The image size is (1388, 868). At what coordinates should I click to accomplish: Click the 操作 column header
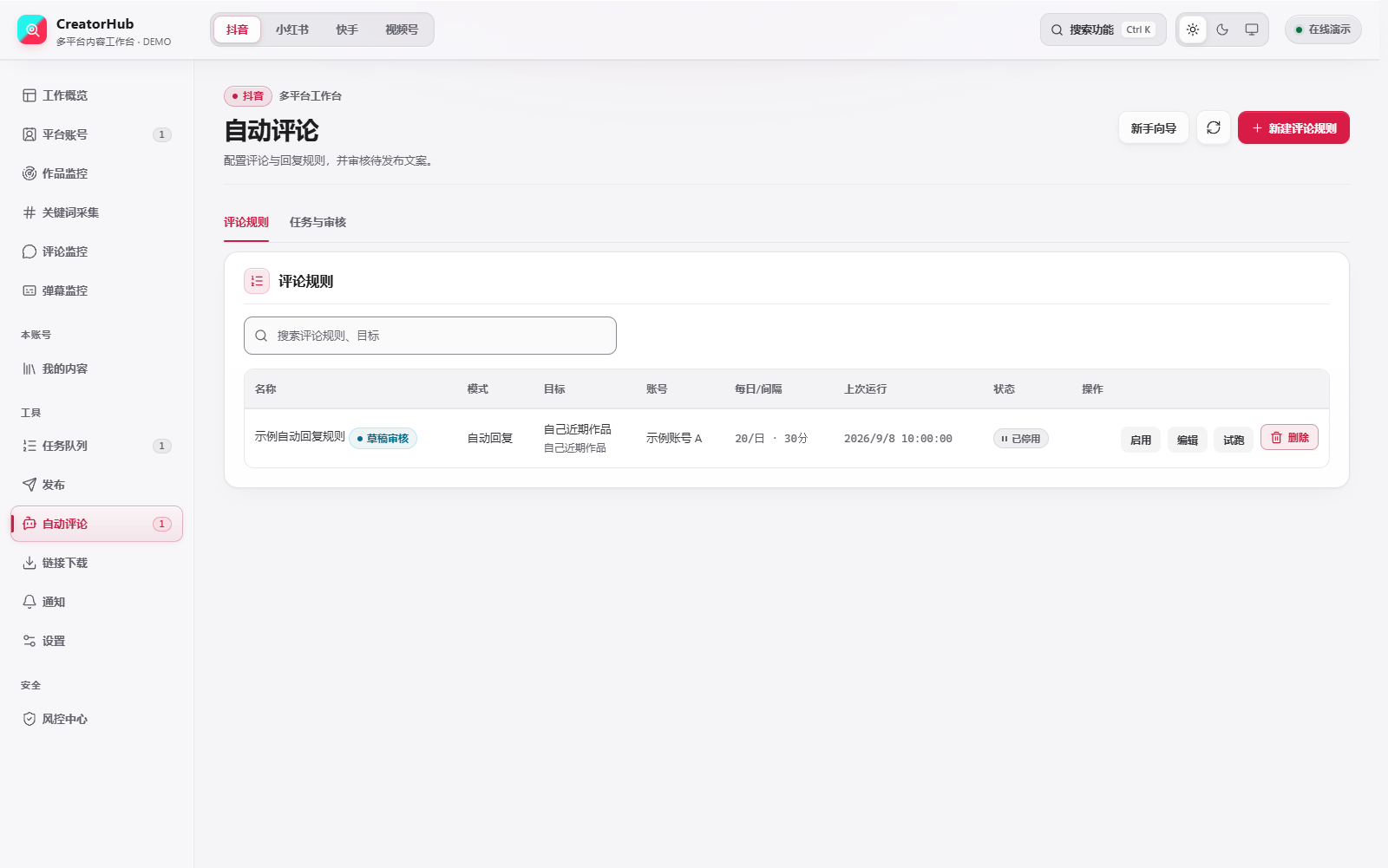click(1093, 389)
